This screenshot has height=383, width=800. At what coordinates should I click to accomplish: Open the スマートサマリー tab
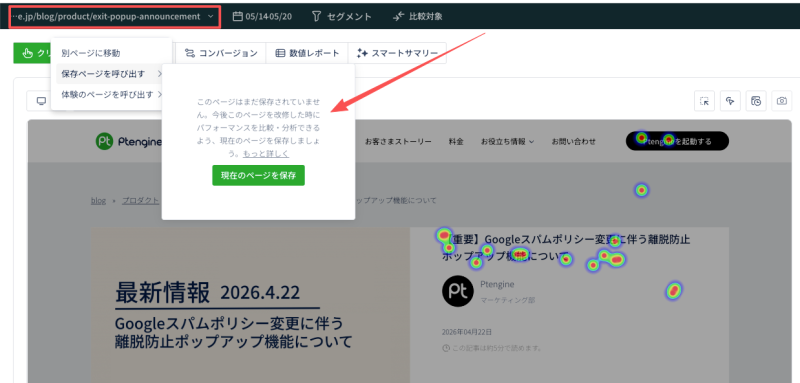coord(397,53)
